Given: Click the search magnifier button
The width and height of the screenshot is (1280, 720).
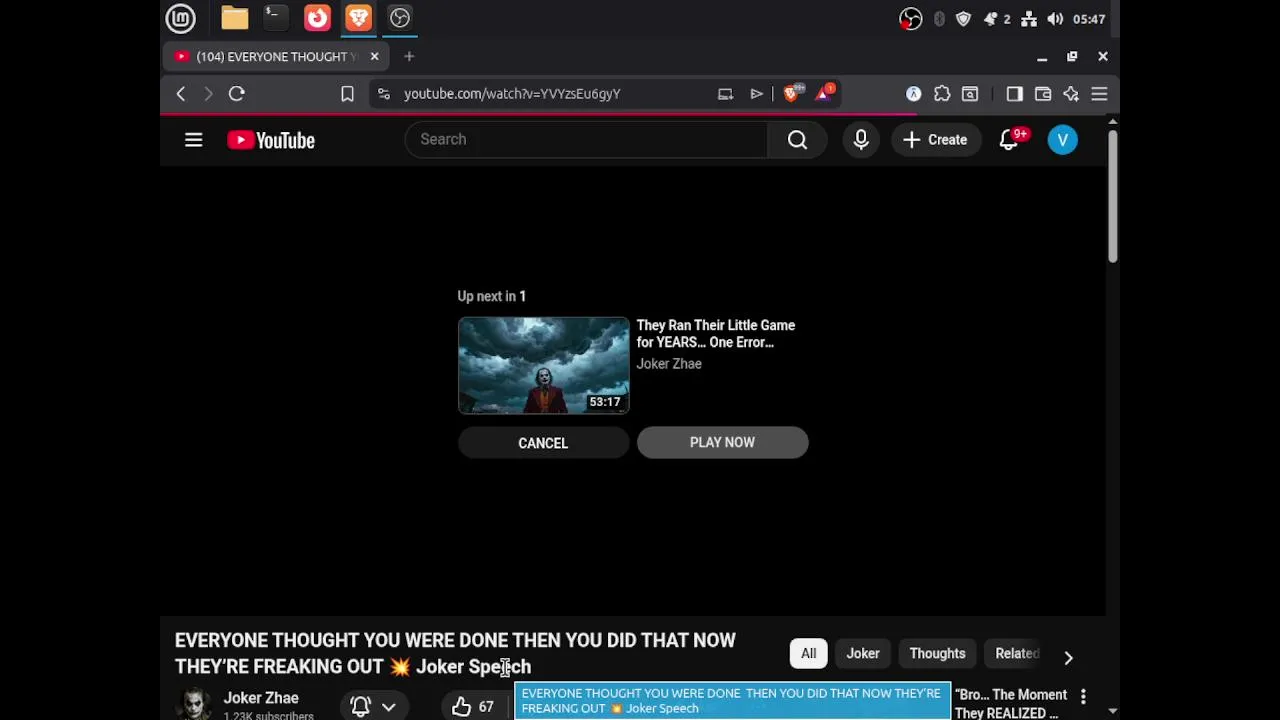Looking at the screenshot, I should point(797,140).
